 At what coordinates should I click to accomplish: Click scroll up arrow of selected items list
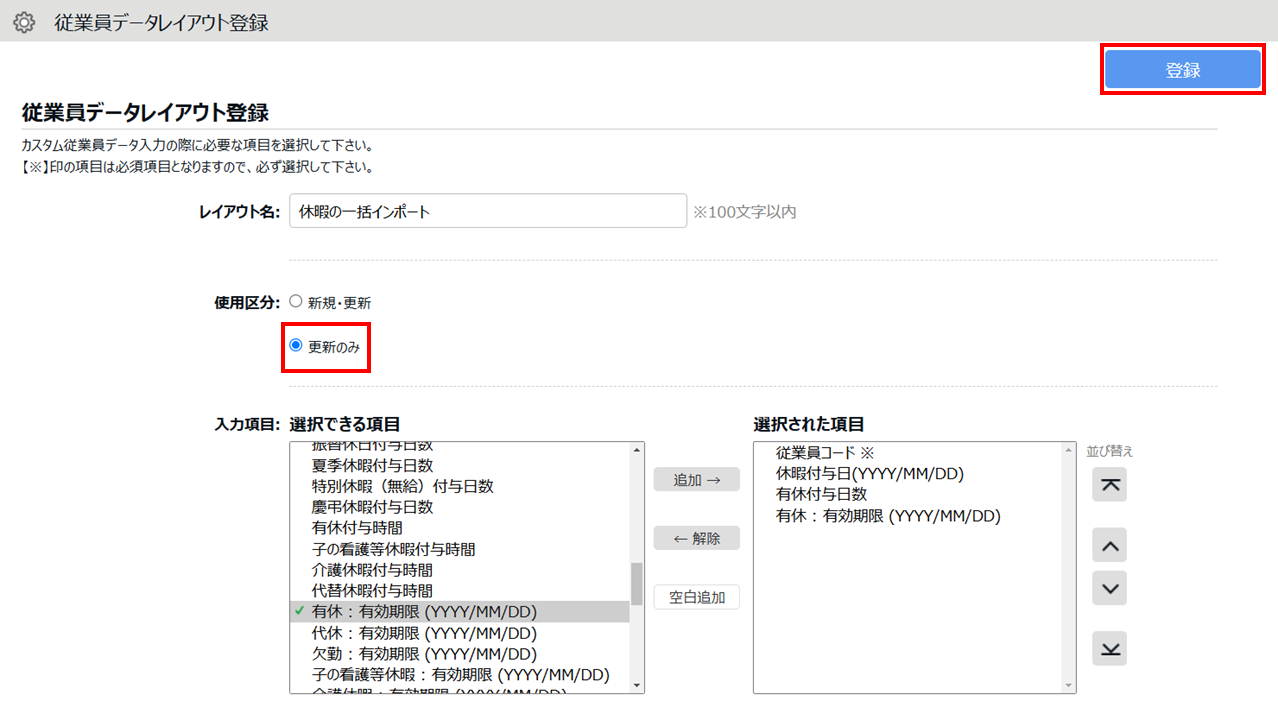pos(1070,449)
